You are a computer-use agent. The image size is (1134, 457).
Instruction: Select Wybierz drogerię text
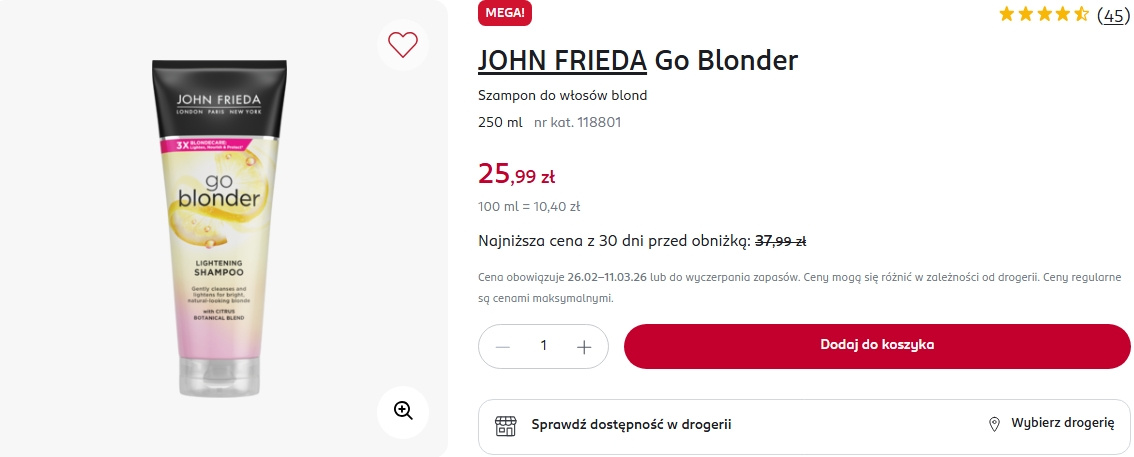point(1062,423)
